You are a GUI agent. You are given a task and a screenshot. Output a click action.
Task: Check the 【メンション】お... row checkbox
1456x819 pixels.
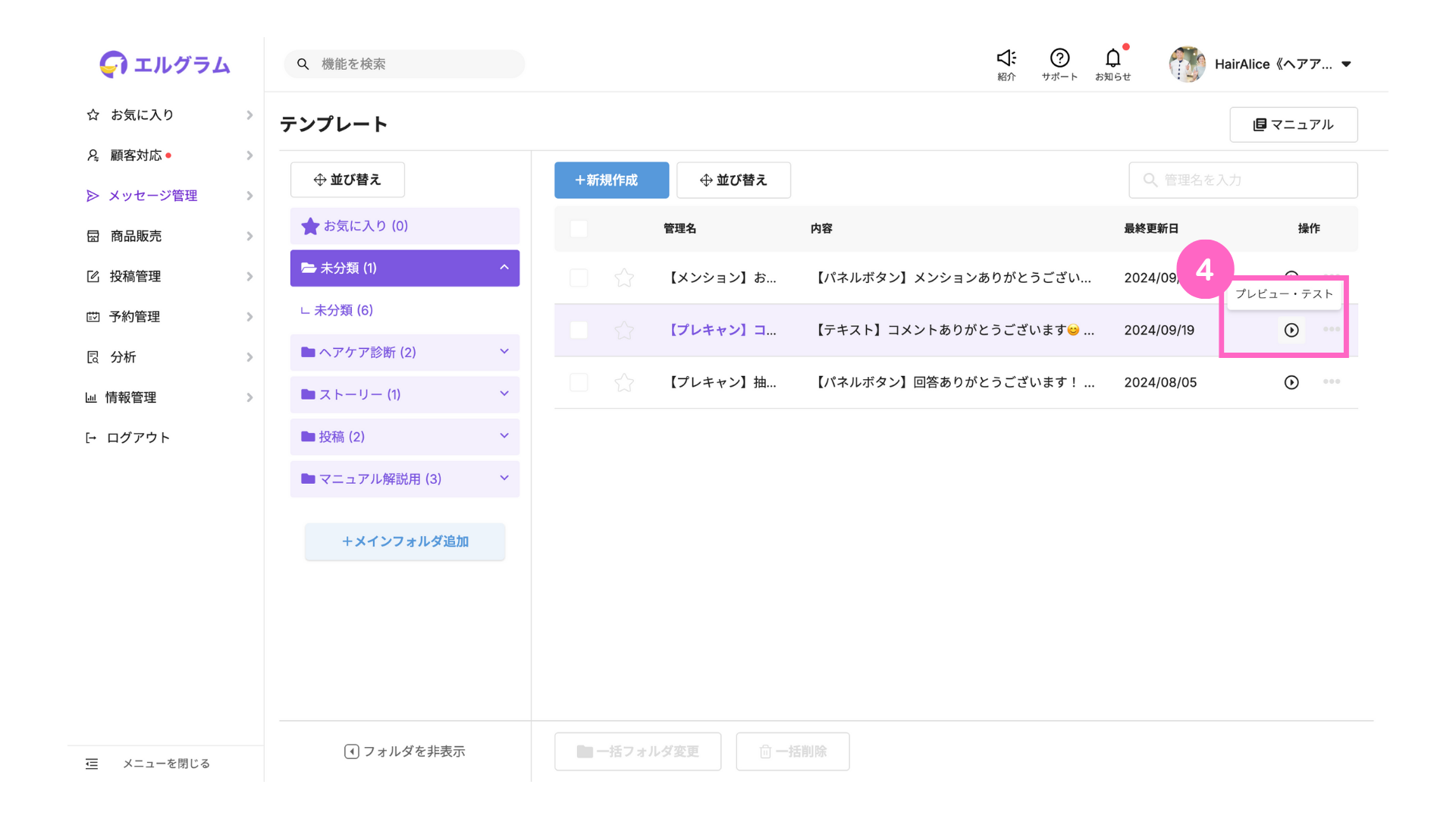click(x=579, y=278)
